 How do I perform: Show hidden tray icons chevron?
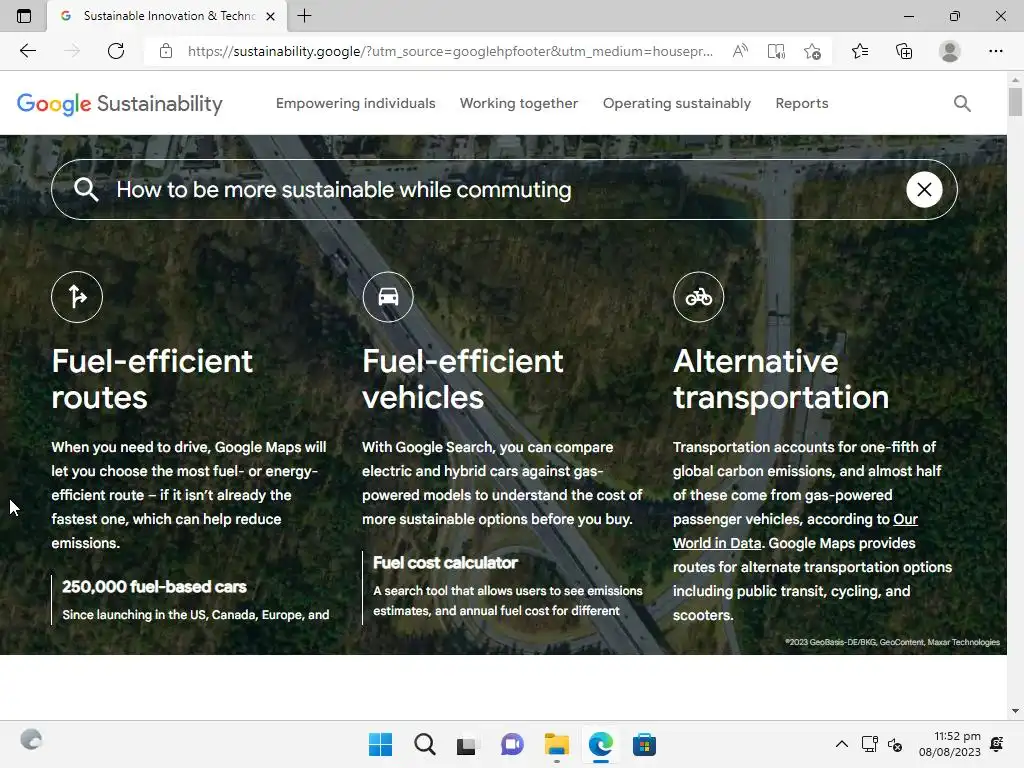coord(842,744)
